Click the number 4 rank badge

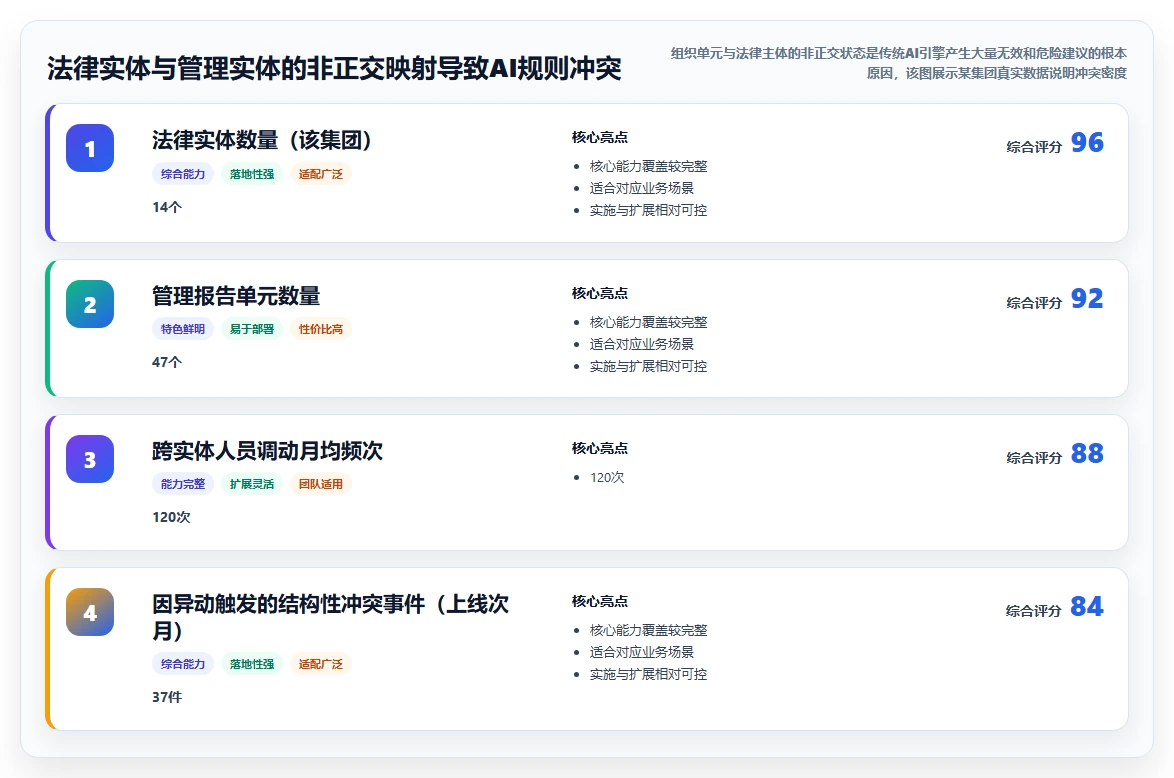click(90, 612)
